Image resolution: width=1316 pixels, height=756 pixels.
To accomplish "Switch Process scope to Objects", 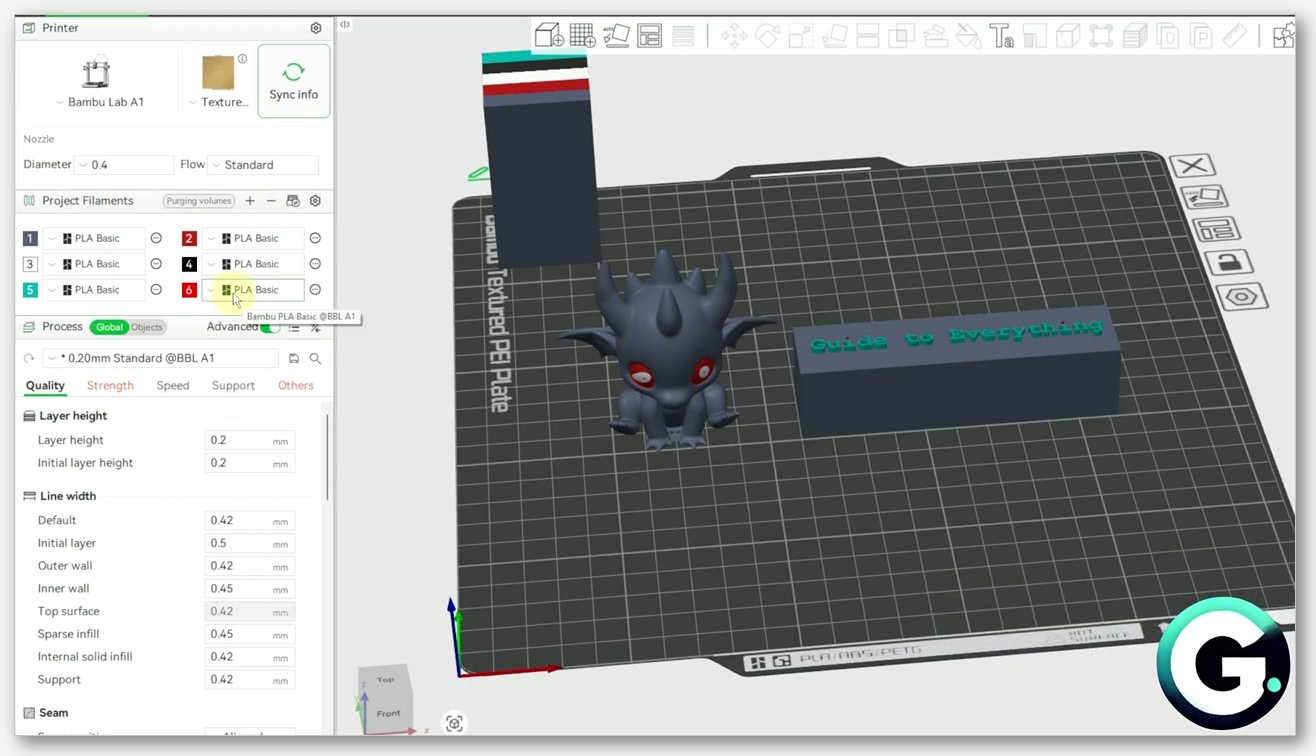I will point(147,327).
